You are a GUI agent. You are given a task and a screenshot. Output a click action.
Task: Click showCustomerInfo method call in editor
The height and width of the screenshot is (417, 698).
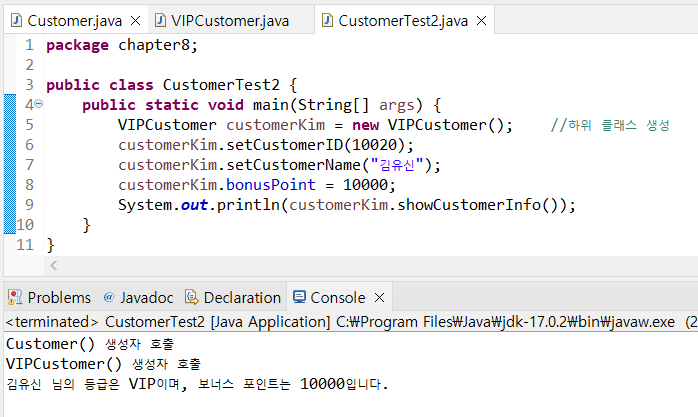pos(479,205)
